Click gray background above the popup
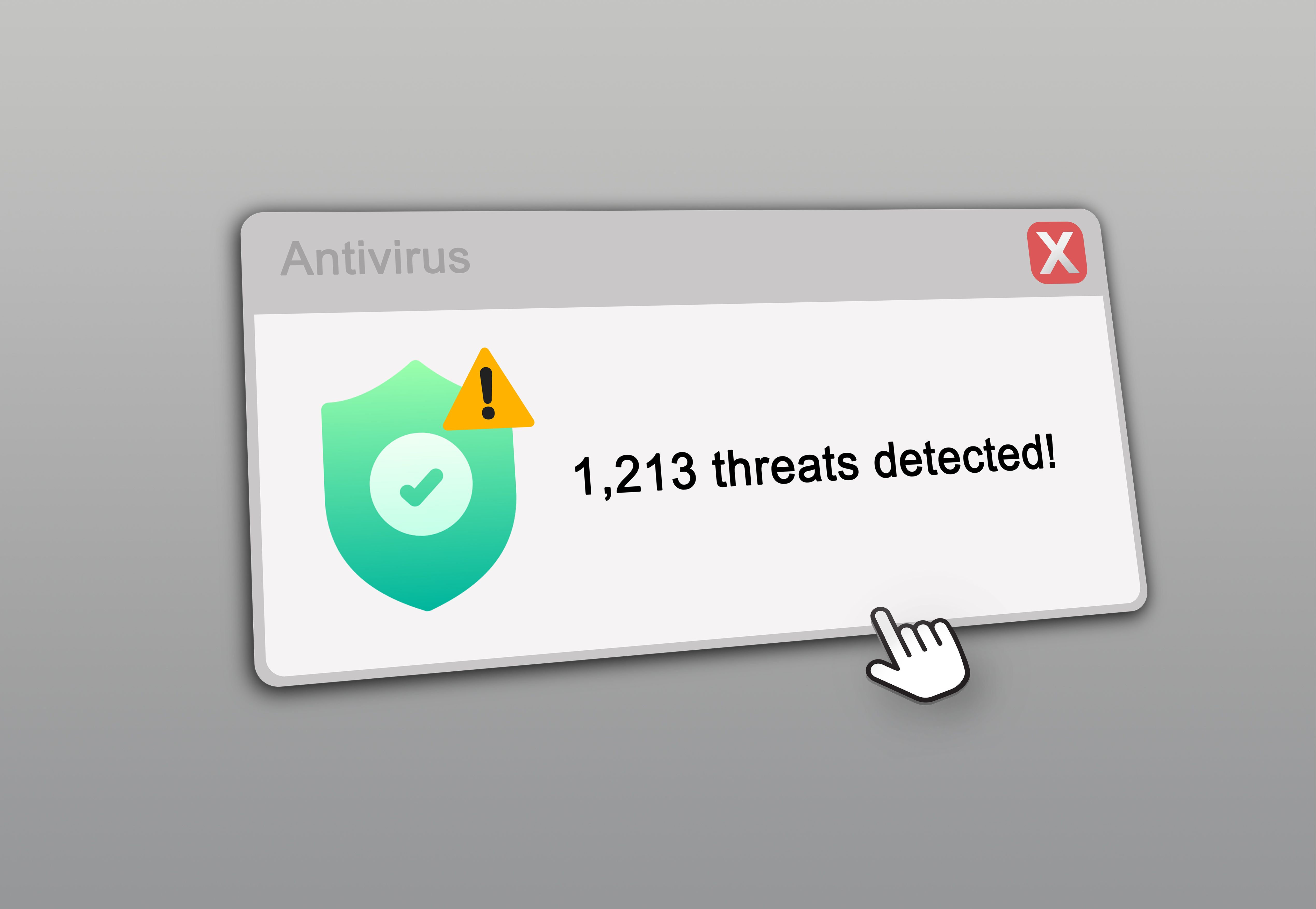 pyautogui.click(x=655, y=103)
